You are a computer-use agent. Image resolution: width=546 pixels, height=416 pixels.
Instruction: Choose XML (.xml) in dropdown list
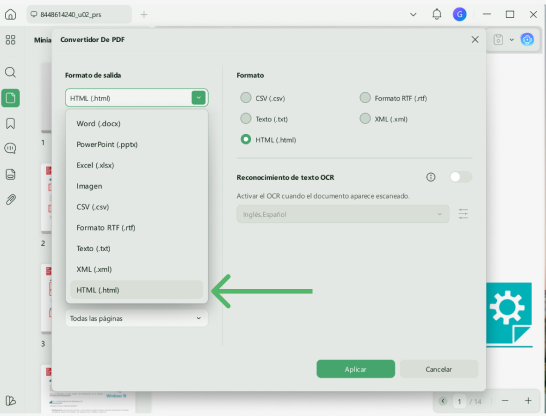click(x=136, y=269)
